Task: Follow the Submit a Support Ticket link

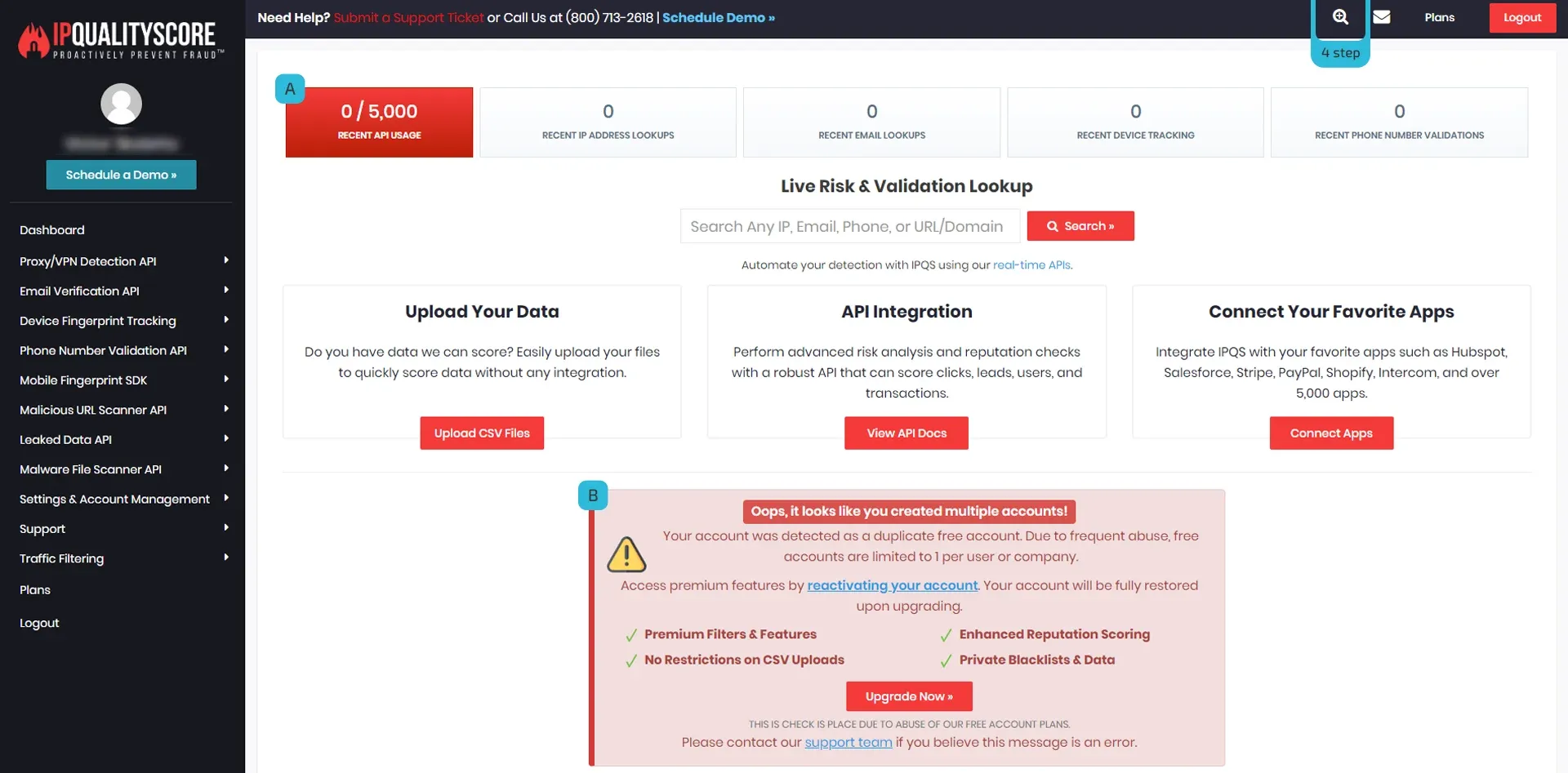Action: coord(408,17)
